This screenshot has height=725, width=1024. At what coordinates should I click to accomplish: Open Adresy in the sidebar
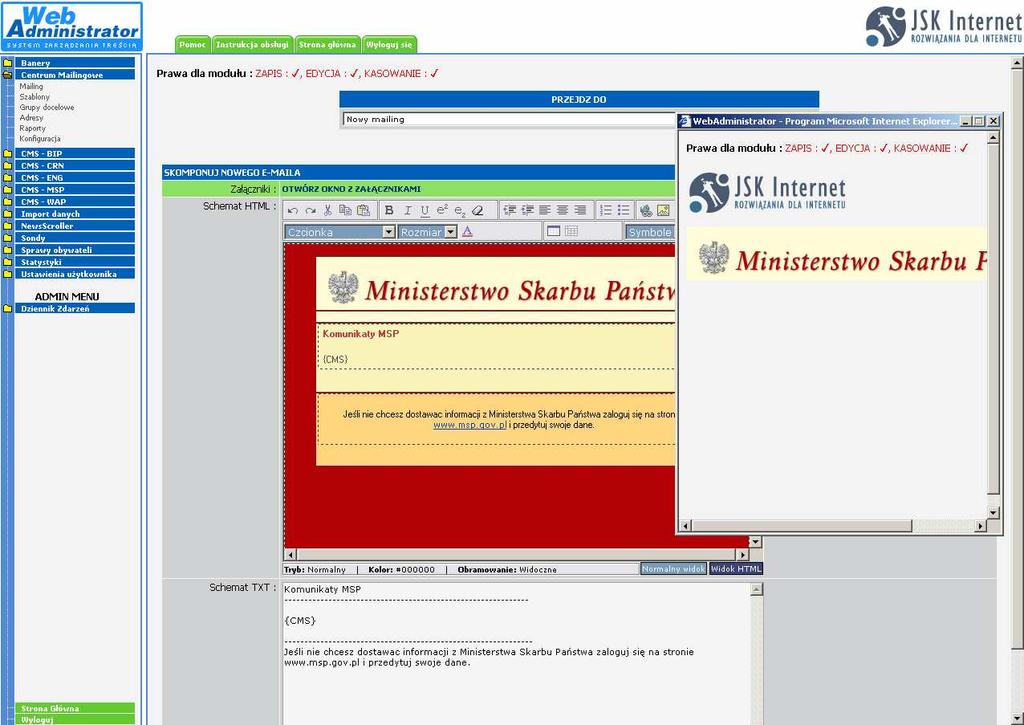(31, 118)
